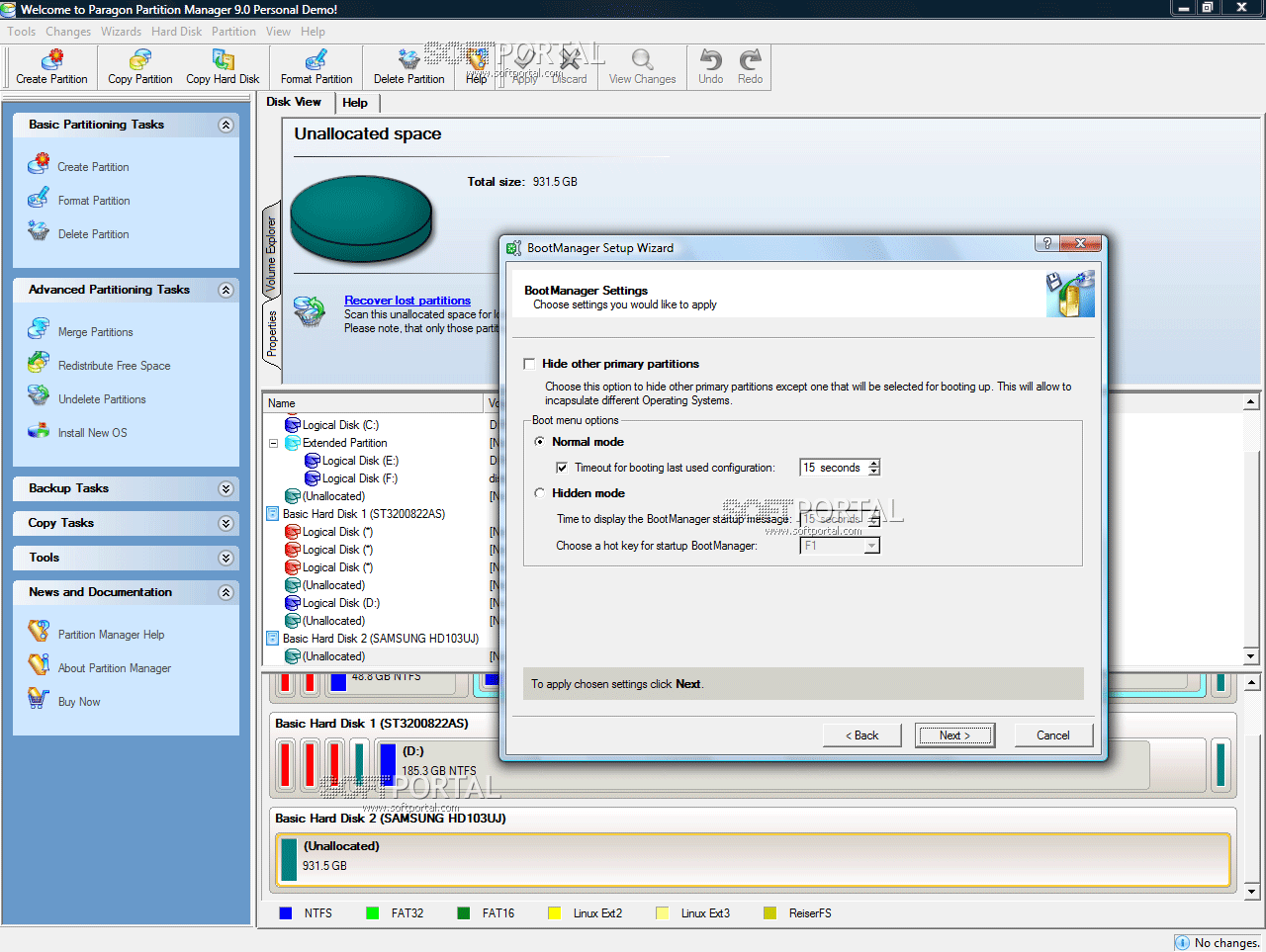Image resolution: width=1266 pixels, height=952 pixels.
Task: Open the Tools menu
Action: point(22,32)
